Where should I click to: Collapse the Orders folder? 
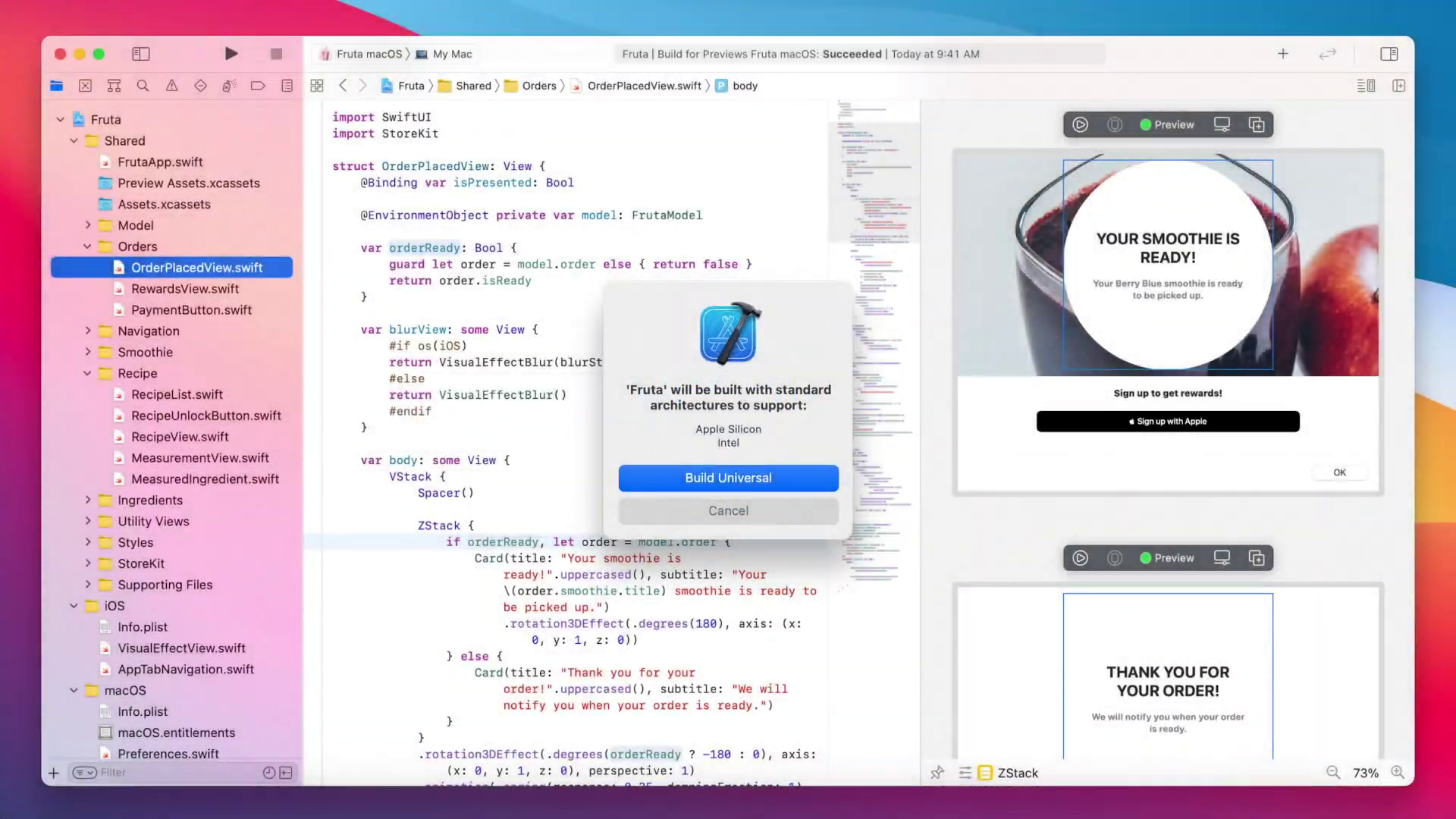click(87, 246)
